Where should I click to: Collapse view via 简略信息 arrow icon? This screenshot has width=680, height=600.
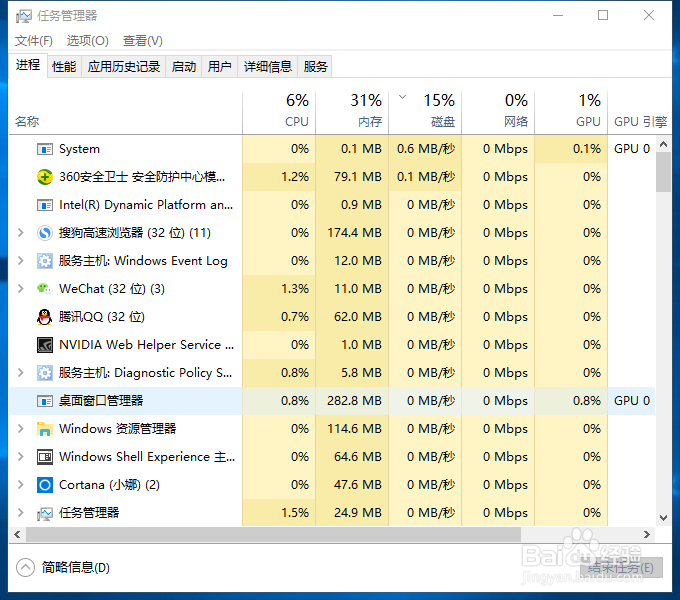(25, 567)
